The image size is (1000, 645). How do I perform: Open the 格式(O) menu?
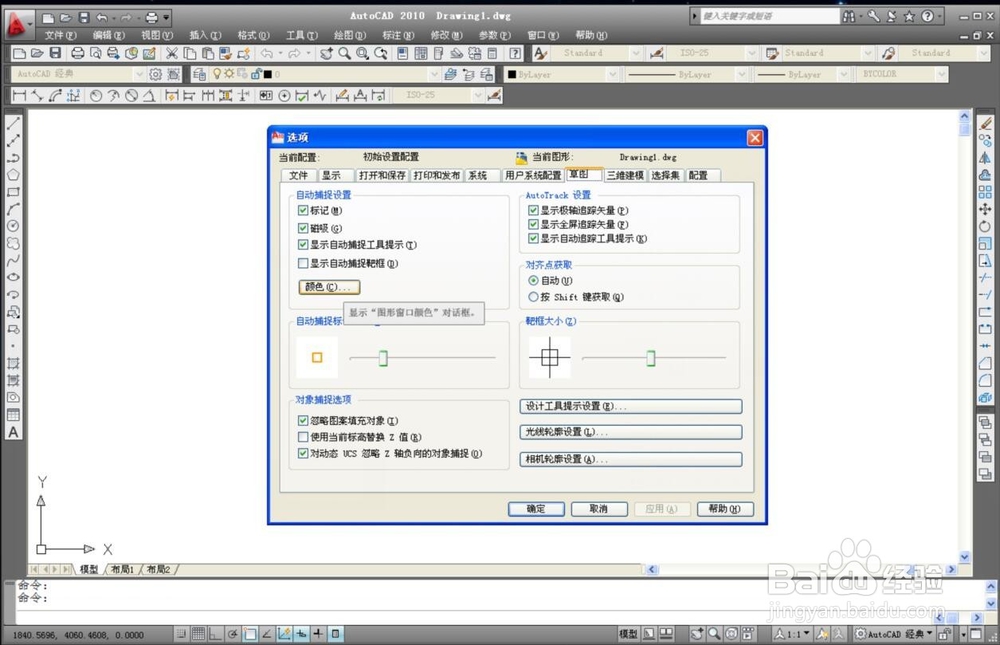pos(253,36)
